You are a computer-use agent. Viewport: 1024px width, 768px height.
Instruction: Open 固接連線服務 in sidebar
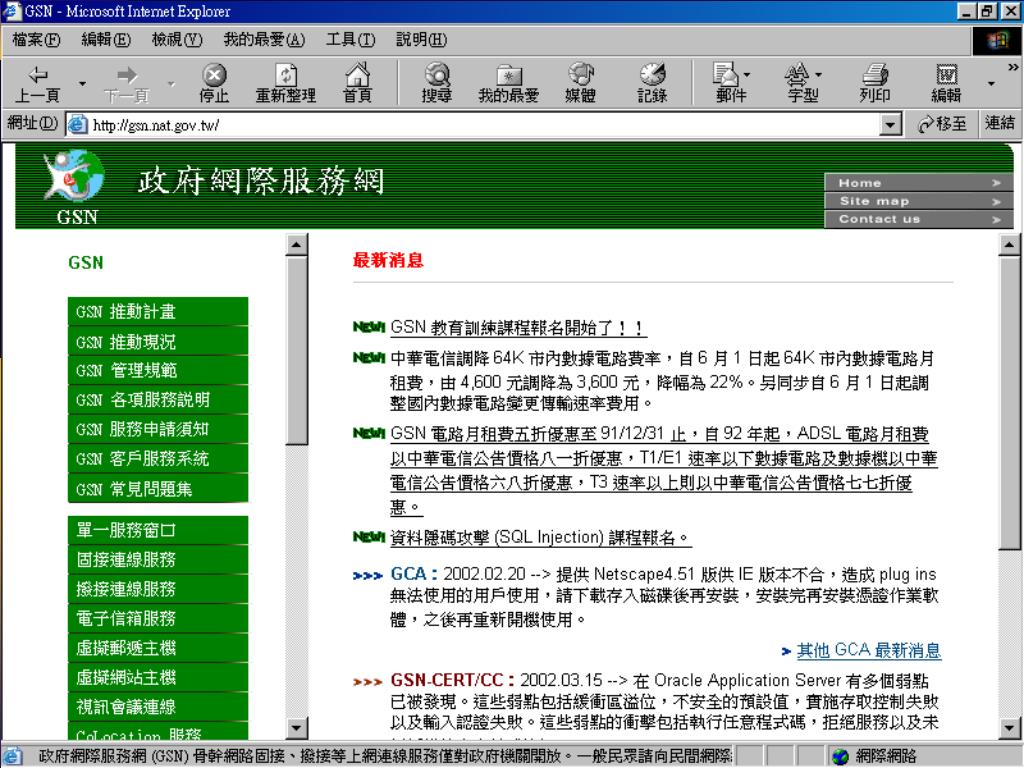point(158,560)
